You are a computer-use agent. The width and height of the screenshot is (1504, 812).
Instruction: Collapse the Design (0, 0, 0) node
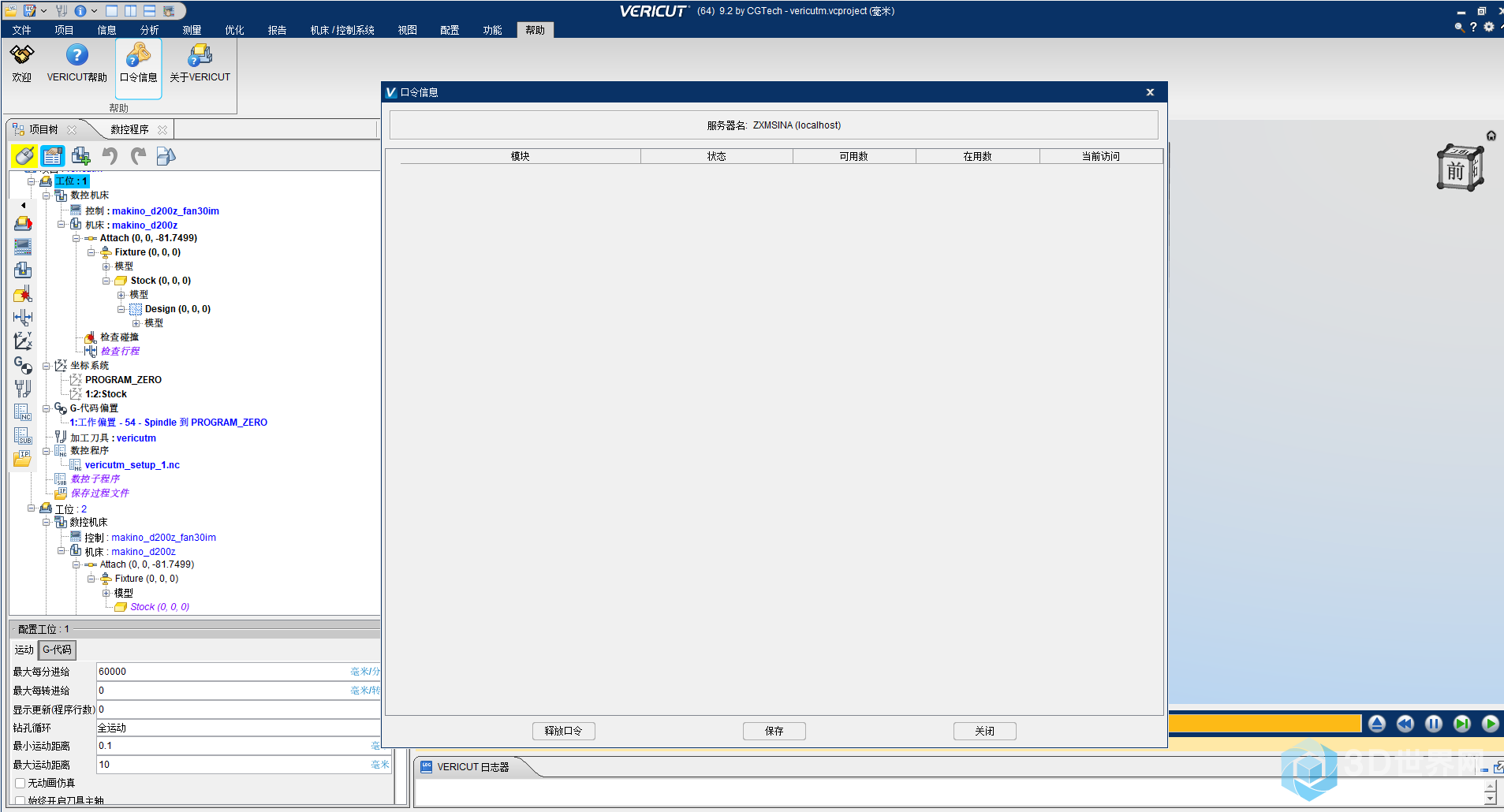click(121, 309)
